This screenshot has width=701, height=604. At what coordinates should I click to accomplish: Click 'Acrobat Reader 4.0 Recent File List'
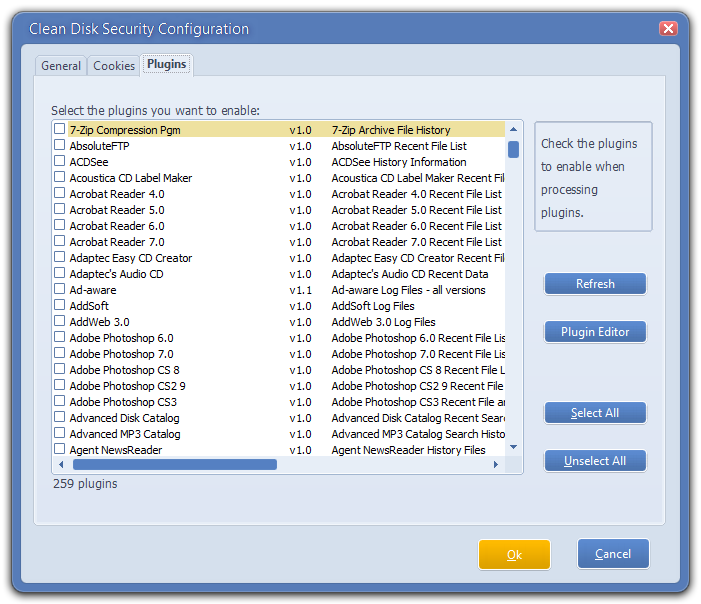click(417, 194)
